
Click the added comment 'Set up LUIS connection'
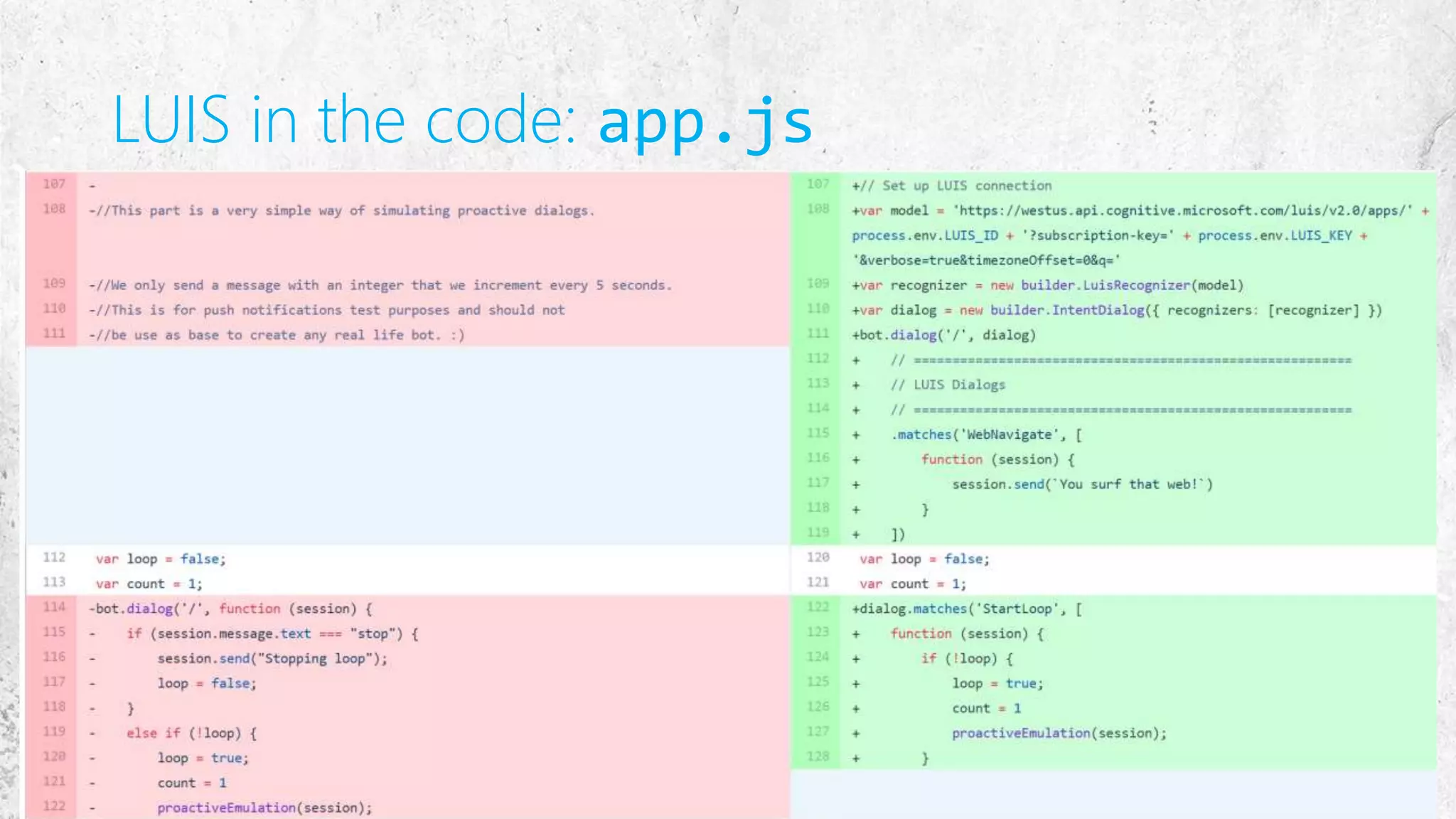point(951,186)
